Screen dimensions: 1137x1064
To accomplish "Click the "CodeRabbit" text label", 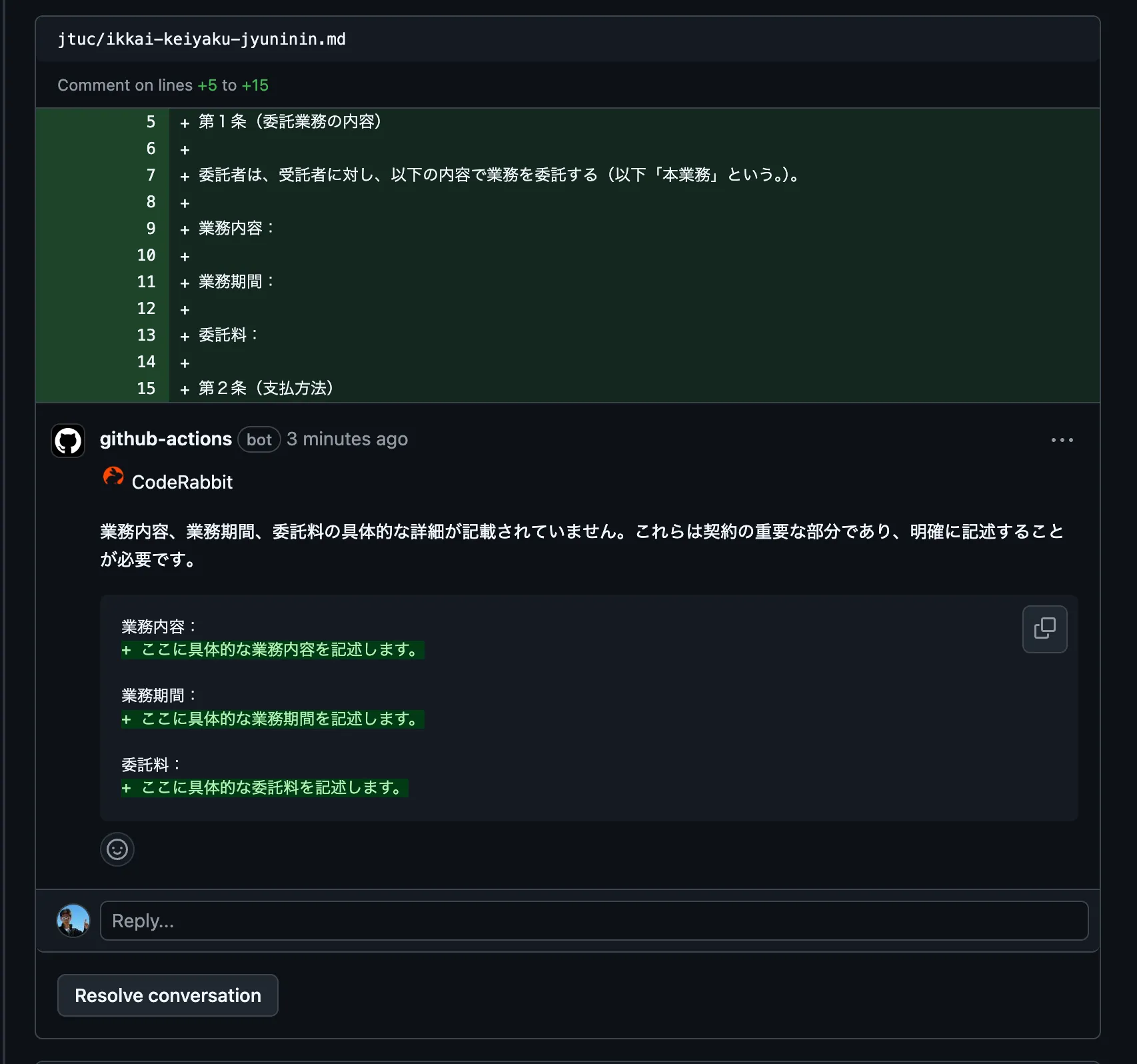I will pos(182,482).
